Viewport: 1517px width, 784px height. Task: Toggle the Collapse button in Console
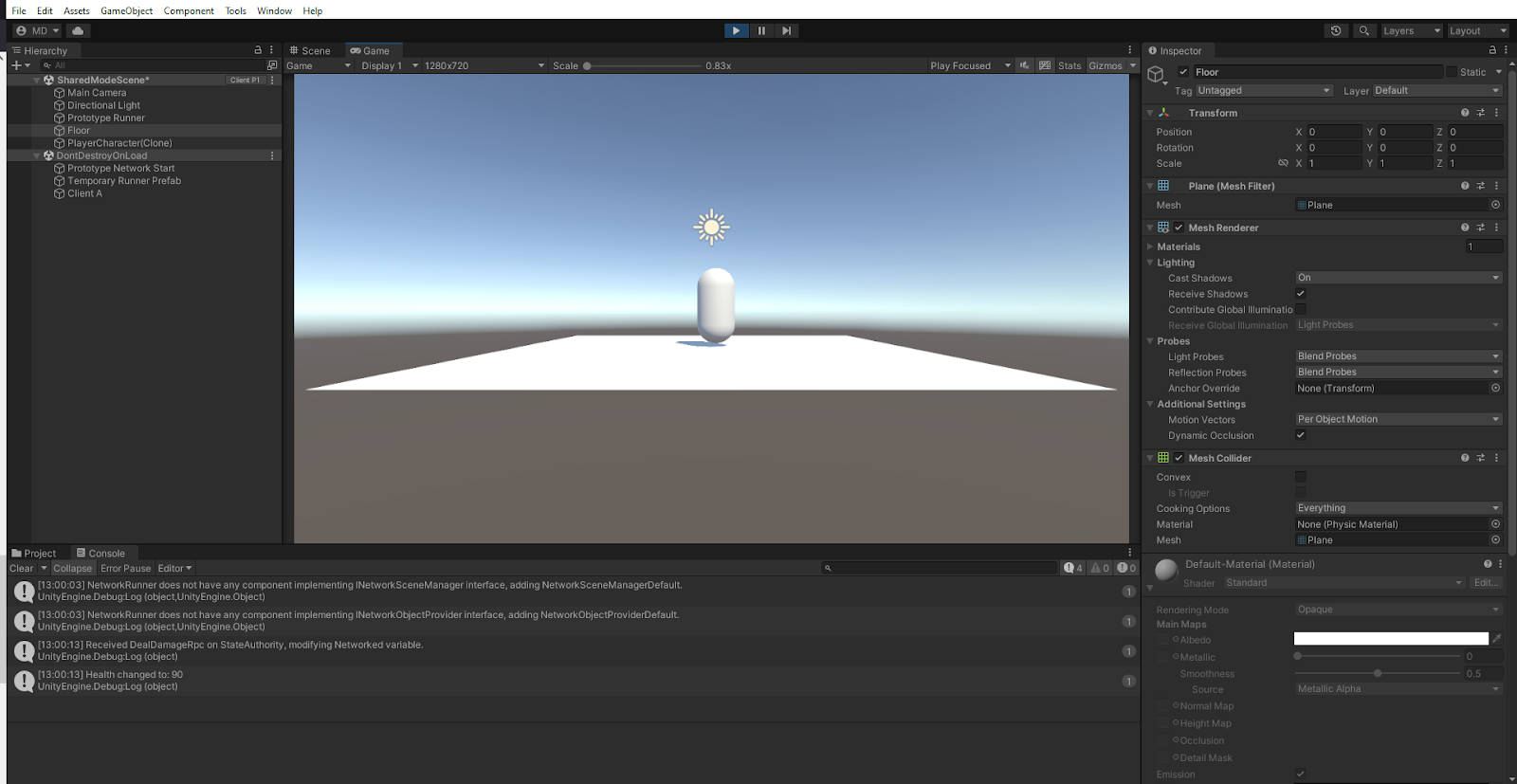(x=72, y=568)
